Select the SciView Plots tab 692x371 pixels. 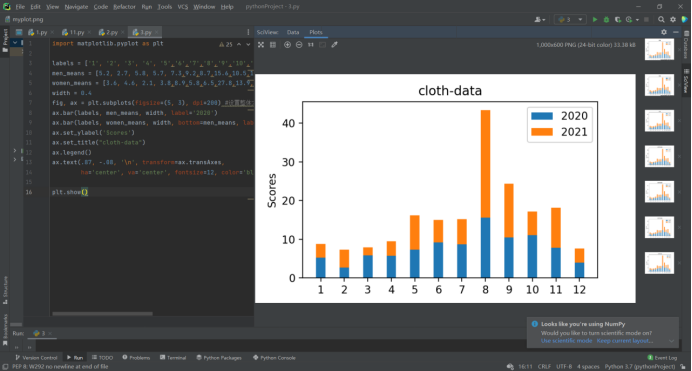point(316,32)
